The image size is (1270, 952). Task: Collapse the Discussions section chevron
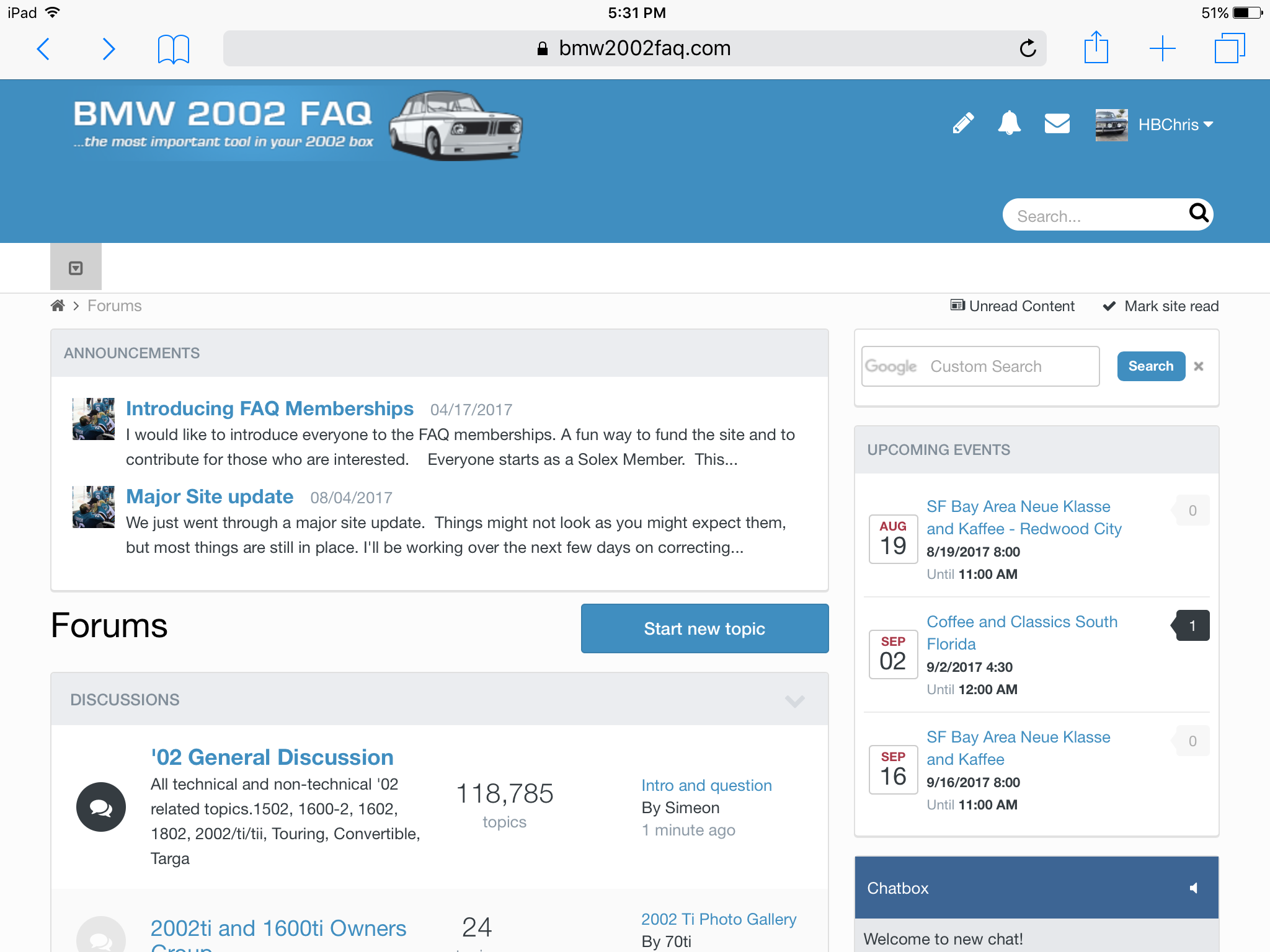[x=794, y=700]
